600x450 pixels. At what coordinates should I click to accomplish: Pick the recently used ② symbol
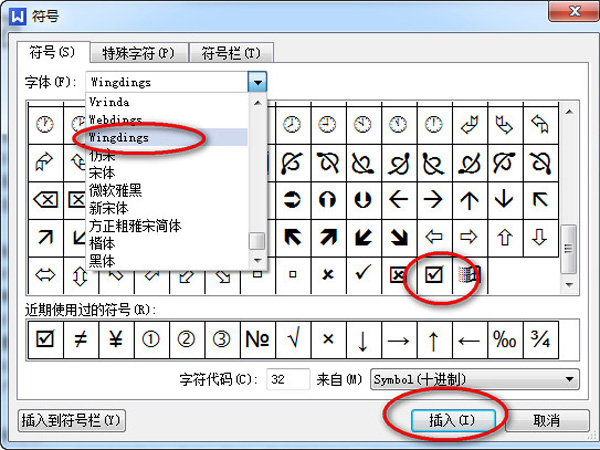tap(186, 339)
